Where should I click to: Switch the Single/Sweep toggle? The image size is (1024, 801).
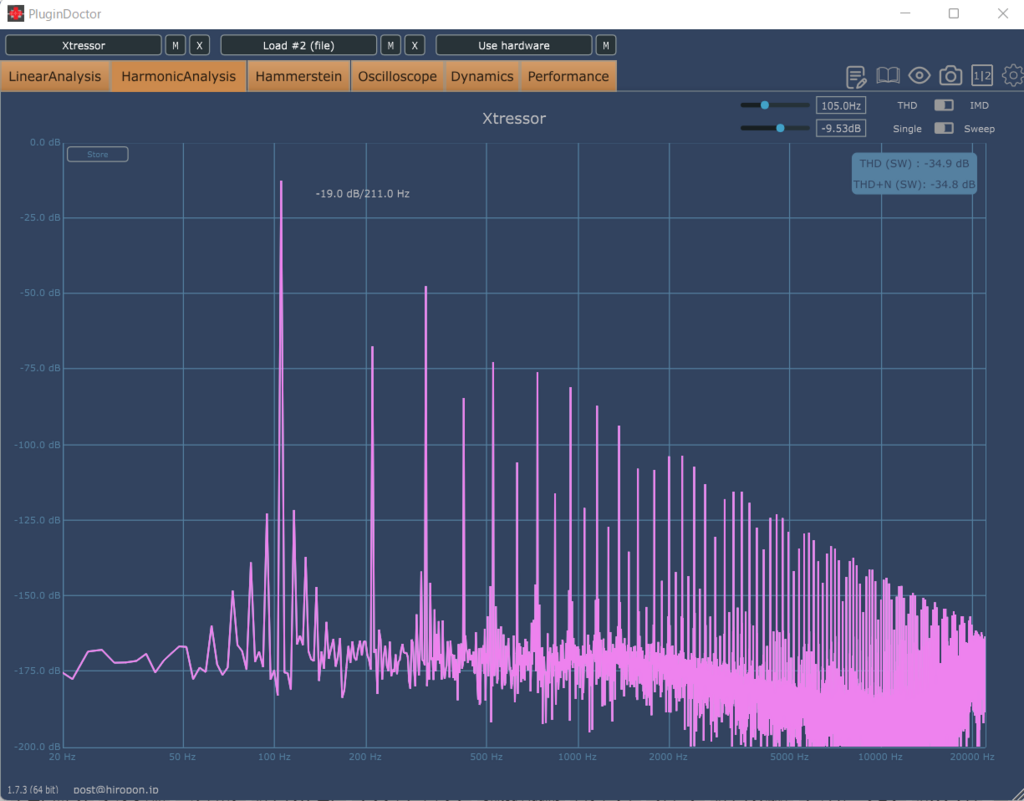click(944, 128)
